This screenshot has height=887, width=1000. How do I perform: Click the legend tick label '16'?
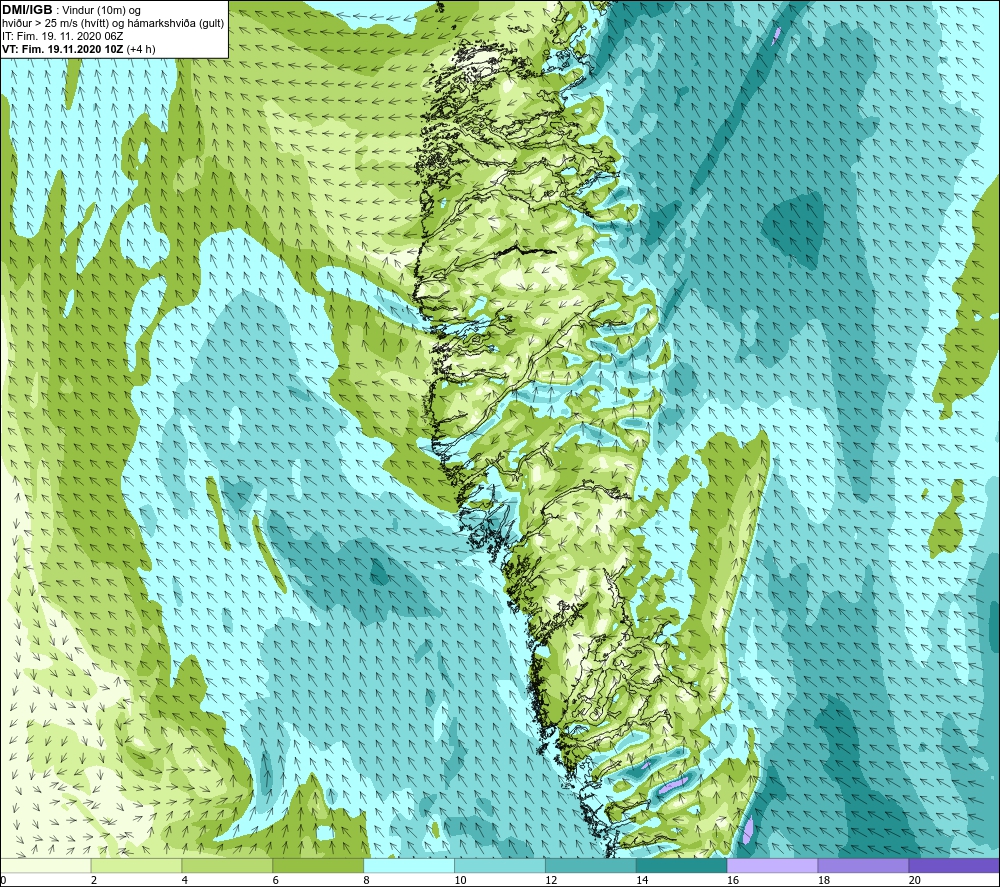coord(733,880)
